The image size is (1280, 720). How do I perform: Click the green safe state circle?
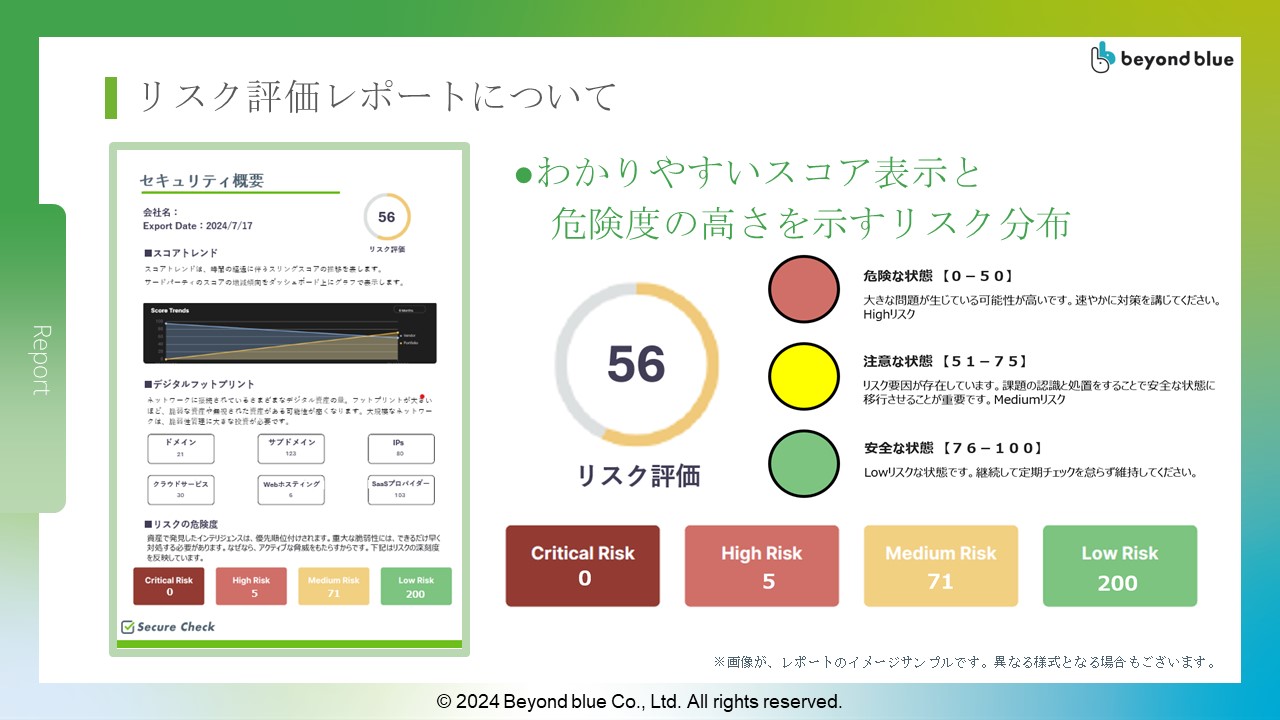click(x=804, y=463)
